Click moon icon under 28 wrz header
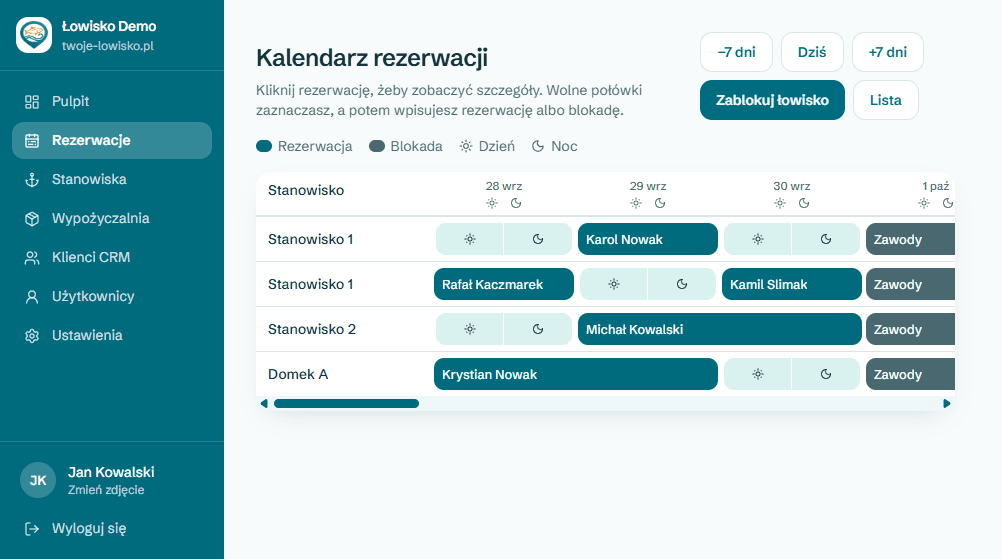Image resolution: width=1002 pixels, height=559 pixels. [x=516, y=203]
